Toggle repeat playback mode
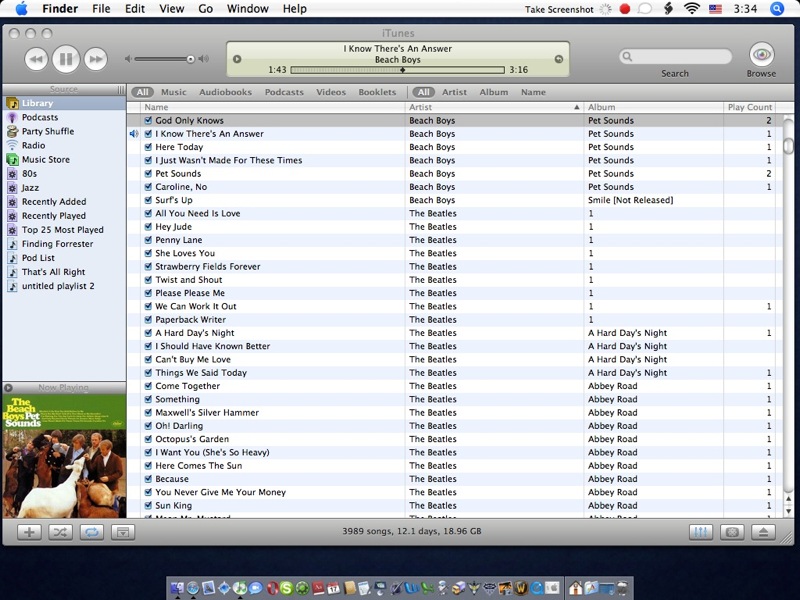Screen dimensions: 800x600 pos(91,532)
